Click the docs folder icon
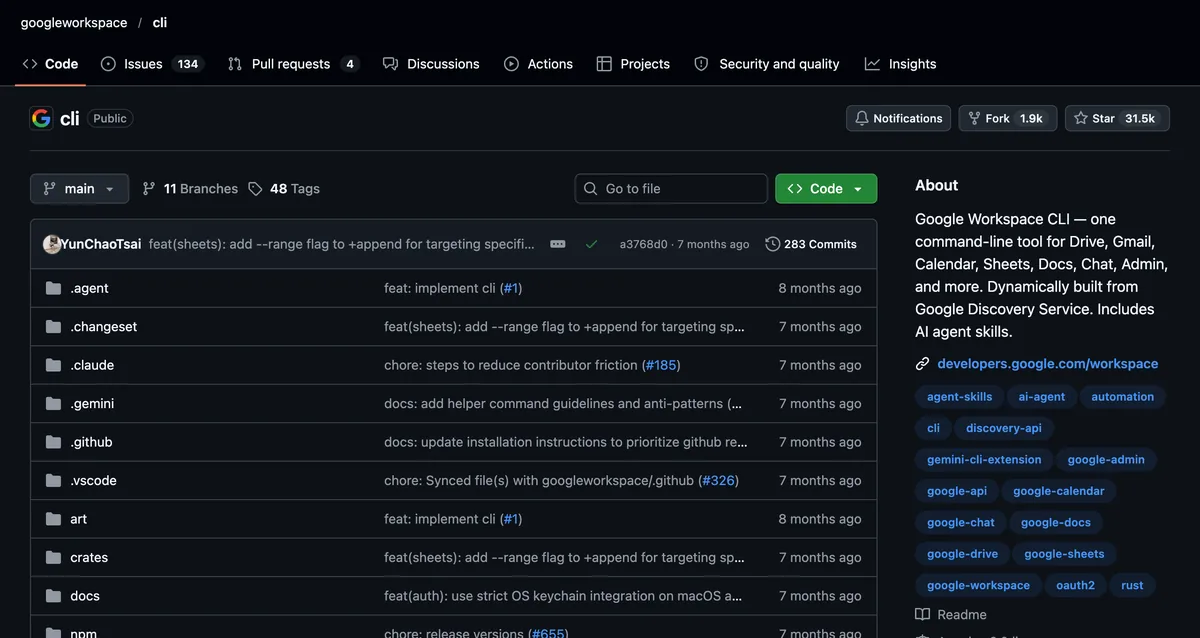This screenshot has height=638, width=1200. (53, 596)
